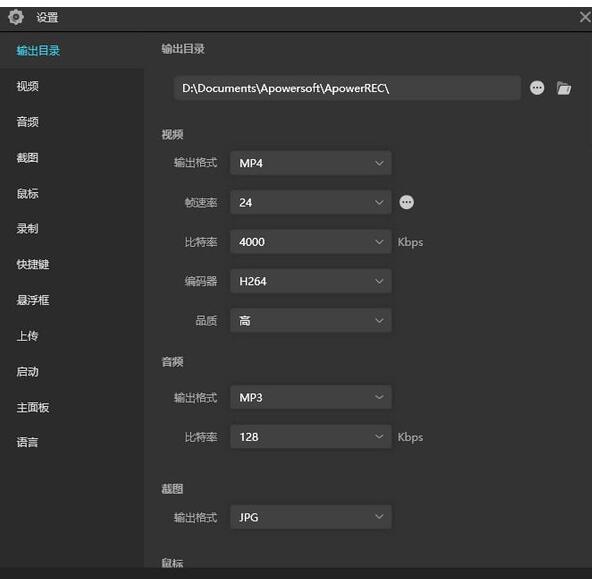Close the settings window
The width and height of the screenshot is (592, 579).
[585, 17]
